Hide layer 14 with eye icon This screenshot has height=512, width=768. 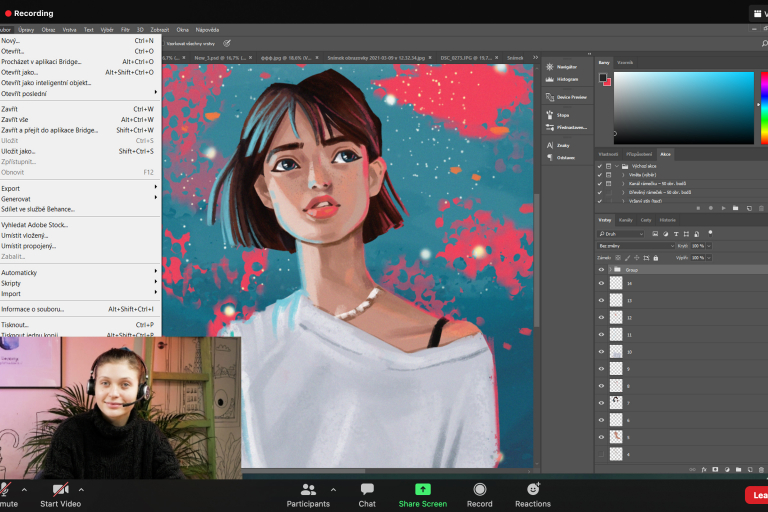point(601,283)
